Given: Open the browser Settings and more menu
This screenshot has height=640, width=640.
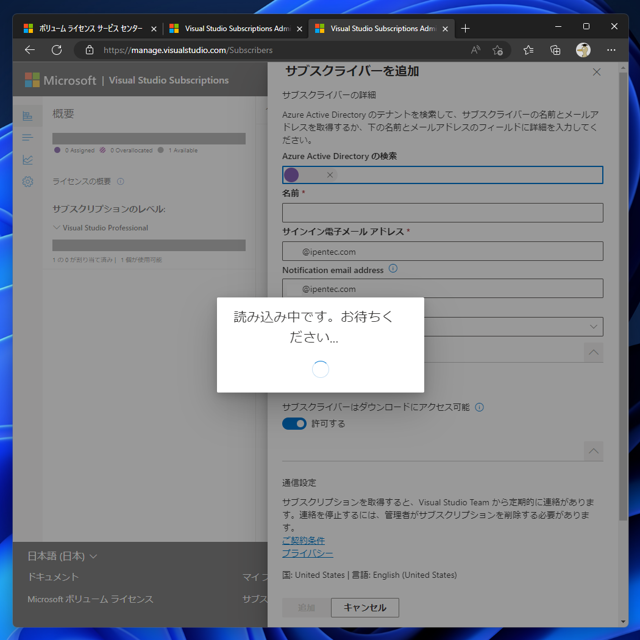Looking at the screenshot, I should point(611,50).
